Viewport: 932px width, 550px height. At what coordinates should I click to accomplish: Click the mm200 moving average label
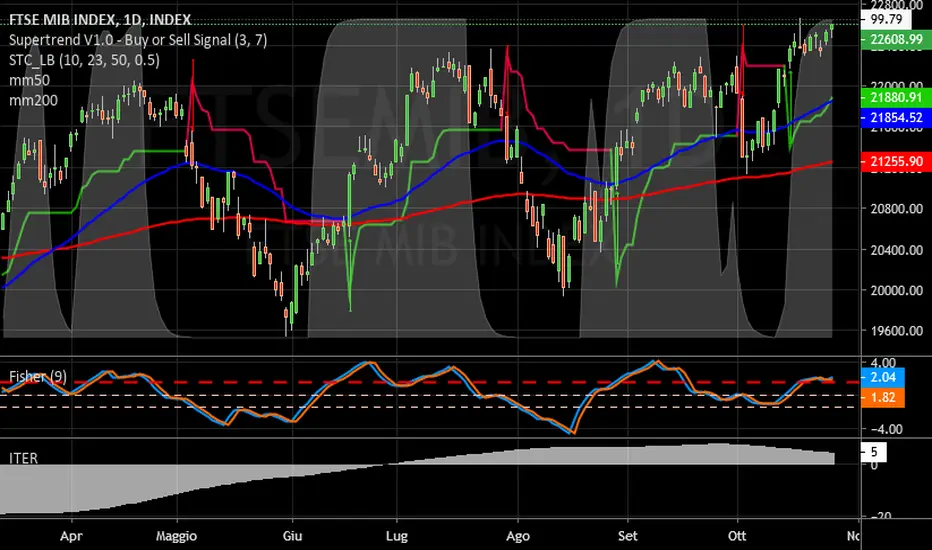[33, 100]
